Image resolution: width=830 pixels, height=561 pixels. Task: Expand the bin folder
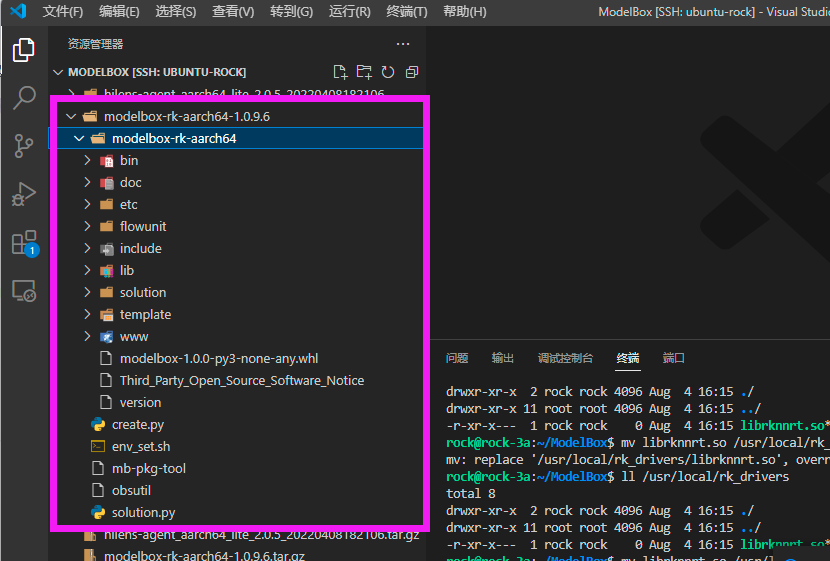coord(88,160)
